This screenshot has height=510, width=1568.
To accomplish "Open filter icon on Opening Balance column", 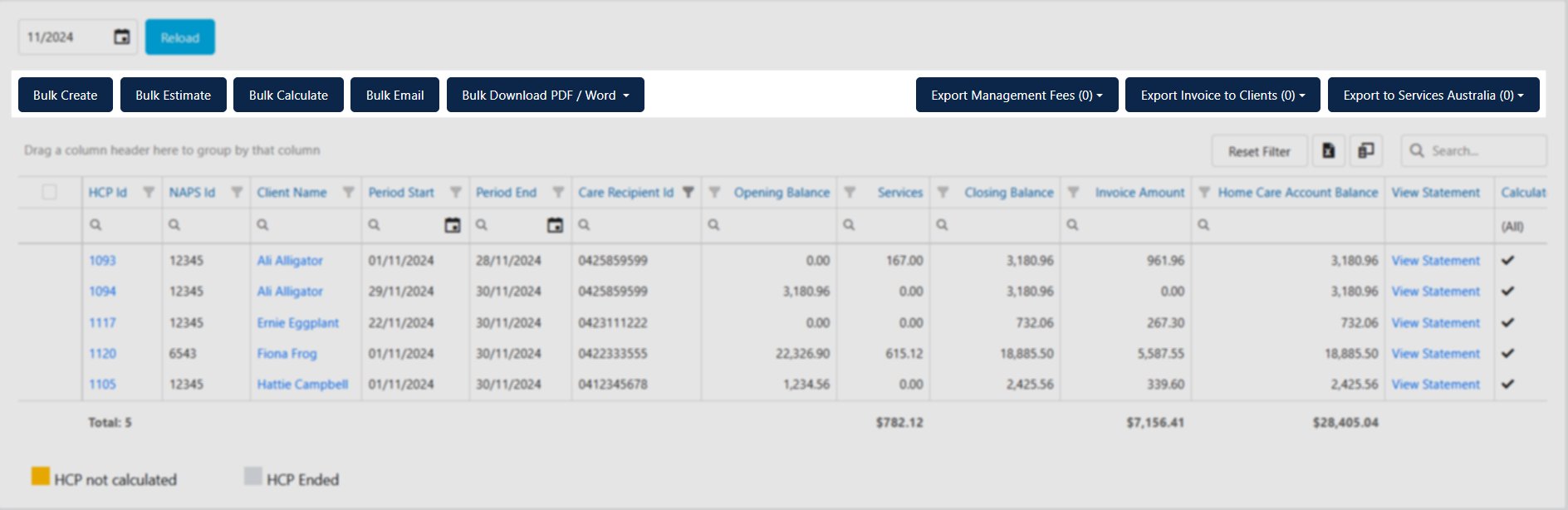I will (x=714, y=192).
